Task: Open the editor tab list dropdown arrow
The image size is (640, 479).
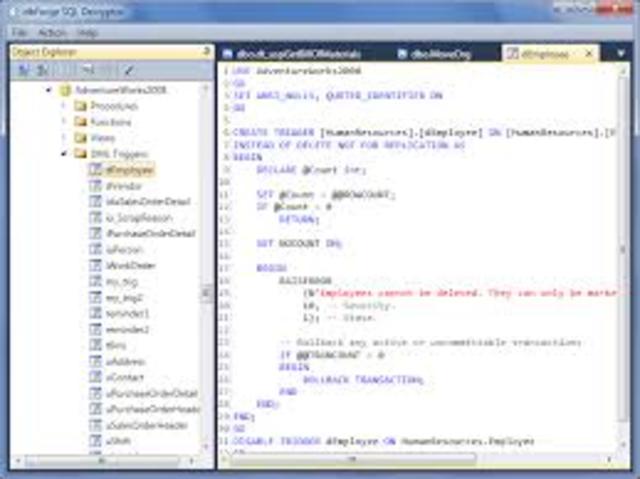Action: tap(621, 53)
